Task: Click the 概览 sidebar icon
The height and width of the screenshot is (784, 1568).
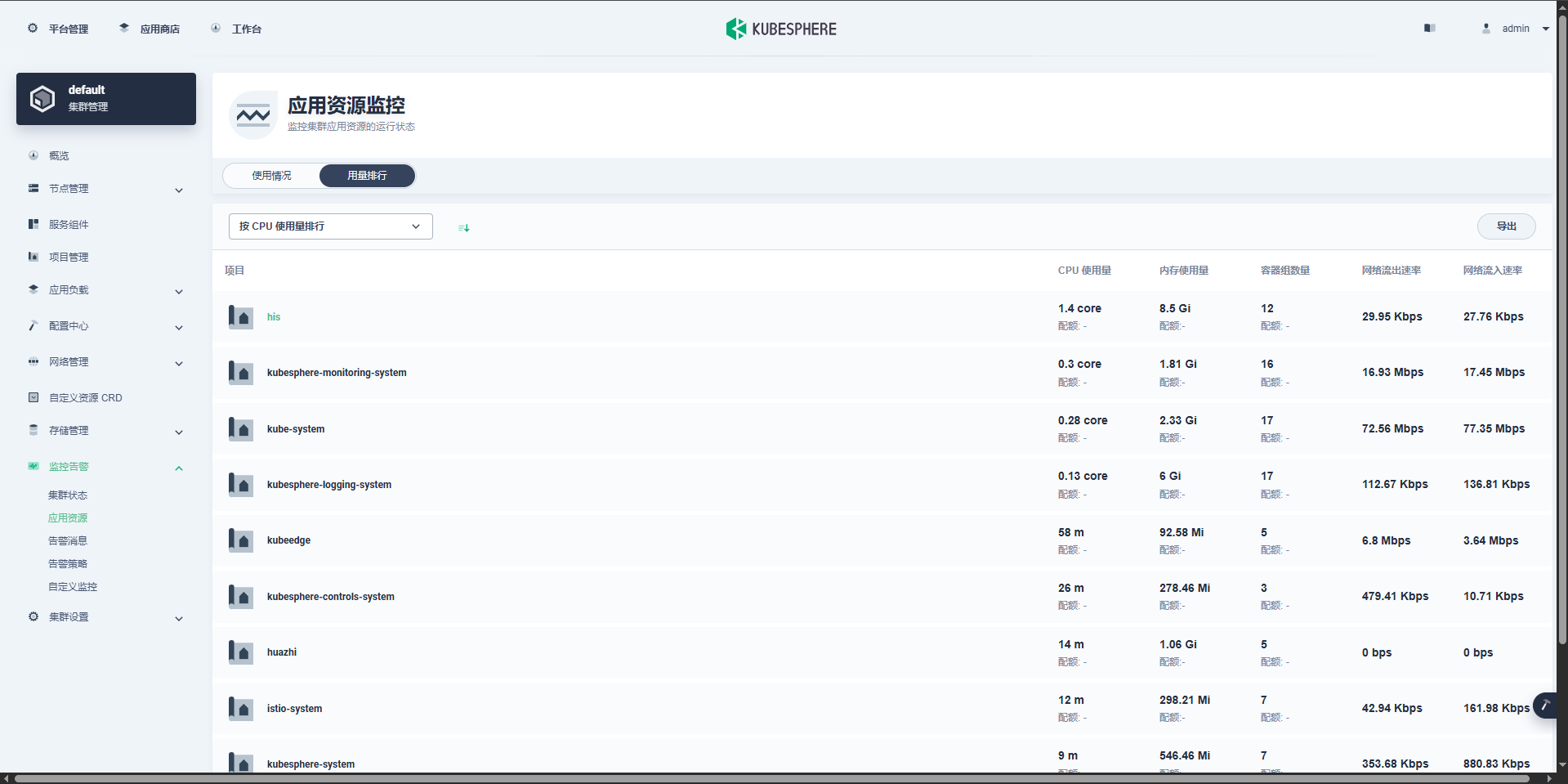Action: [x=34, y=155]
